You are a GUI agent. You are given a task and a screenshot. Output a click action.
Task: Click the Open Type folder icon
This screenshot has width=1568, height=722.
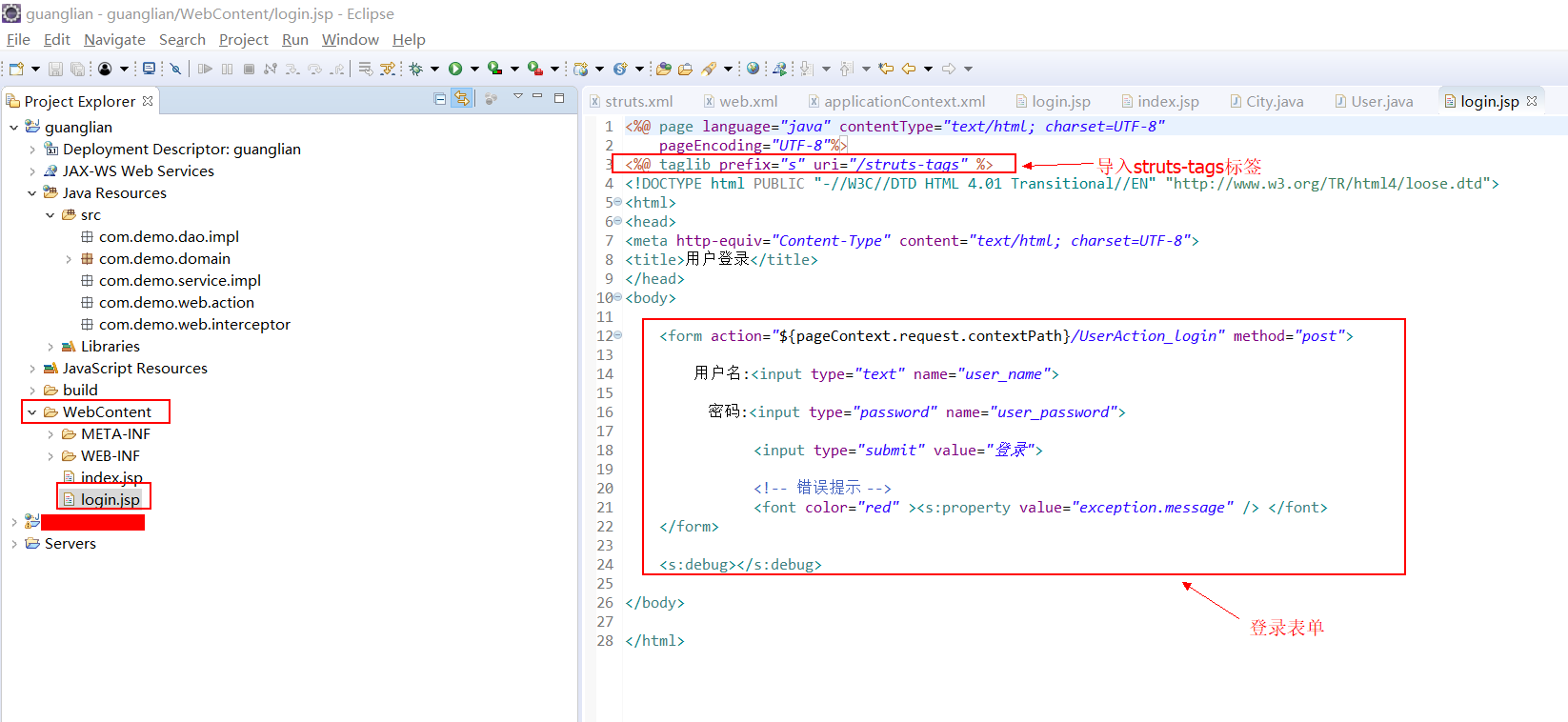(663, 69)
